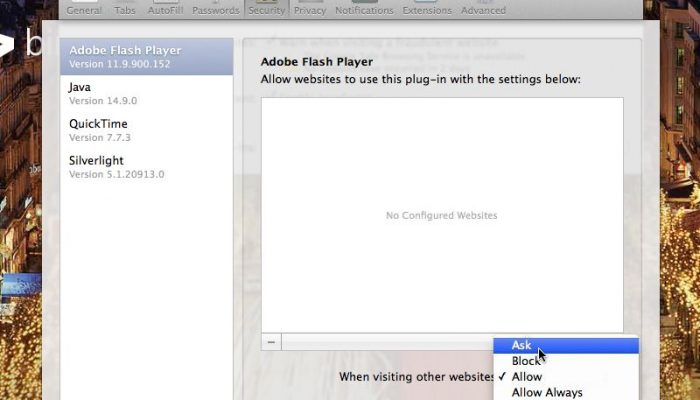Click the 'Version 7.7.3' text under QuickTime
Viewport: 700px width, 400px height.
pyautogui.click(x=100, y=138)
